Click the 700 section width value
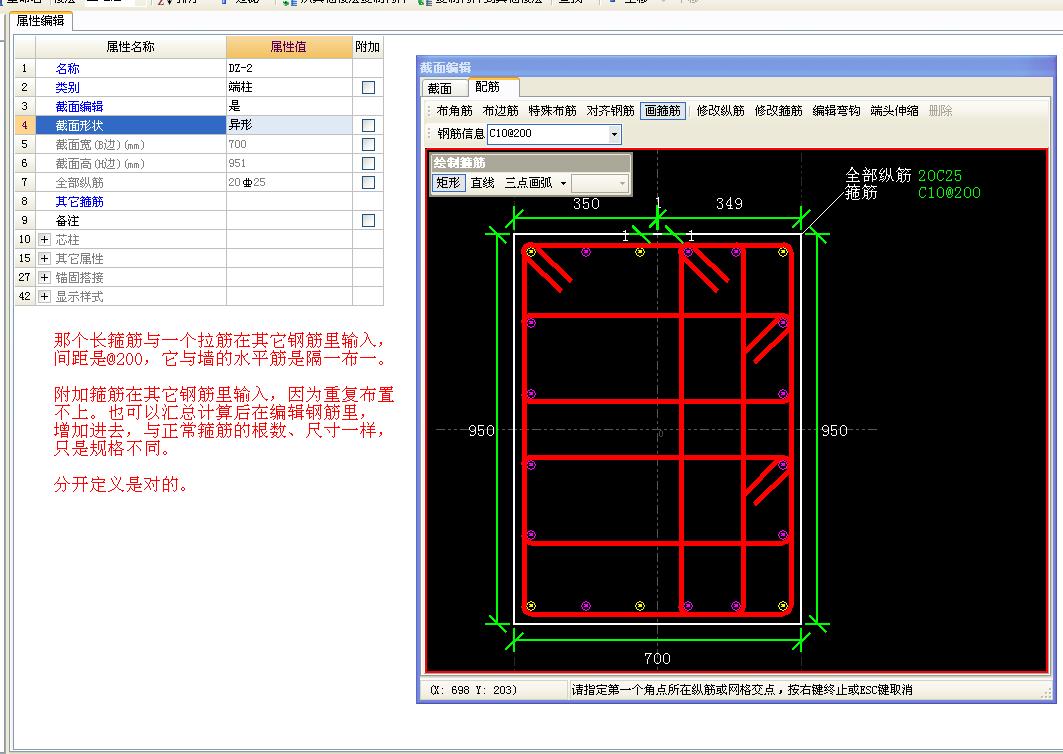This screenshot has height=754, width=1063. coord(289,144)
